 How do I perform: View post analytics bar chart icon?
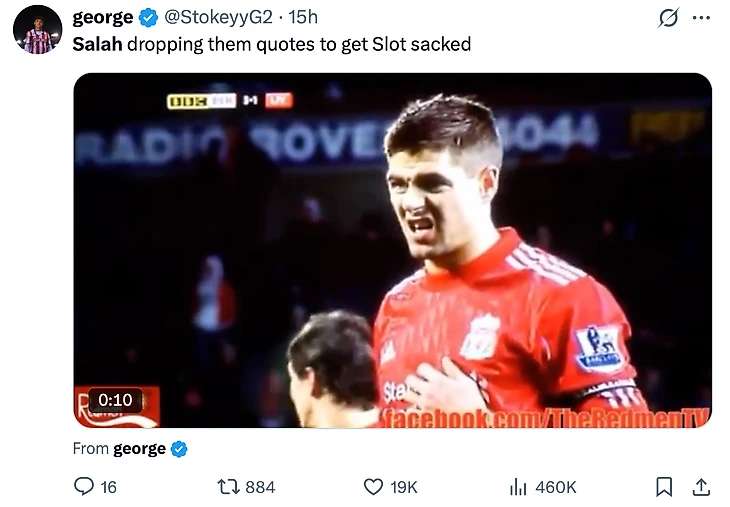[x=518, y=486]
